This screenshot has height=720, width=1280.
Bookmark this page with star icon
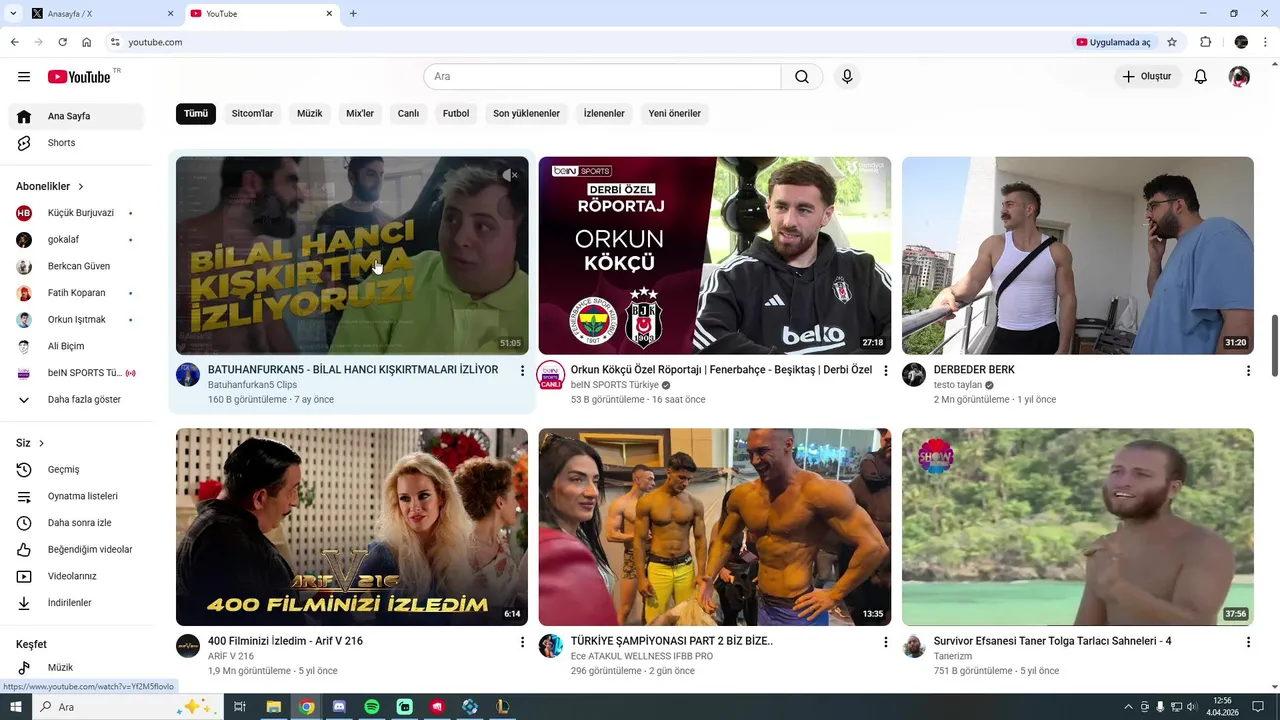coord(1172,42)
